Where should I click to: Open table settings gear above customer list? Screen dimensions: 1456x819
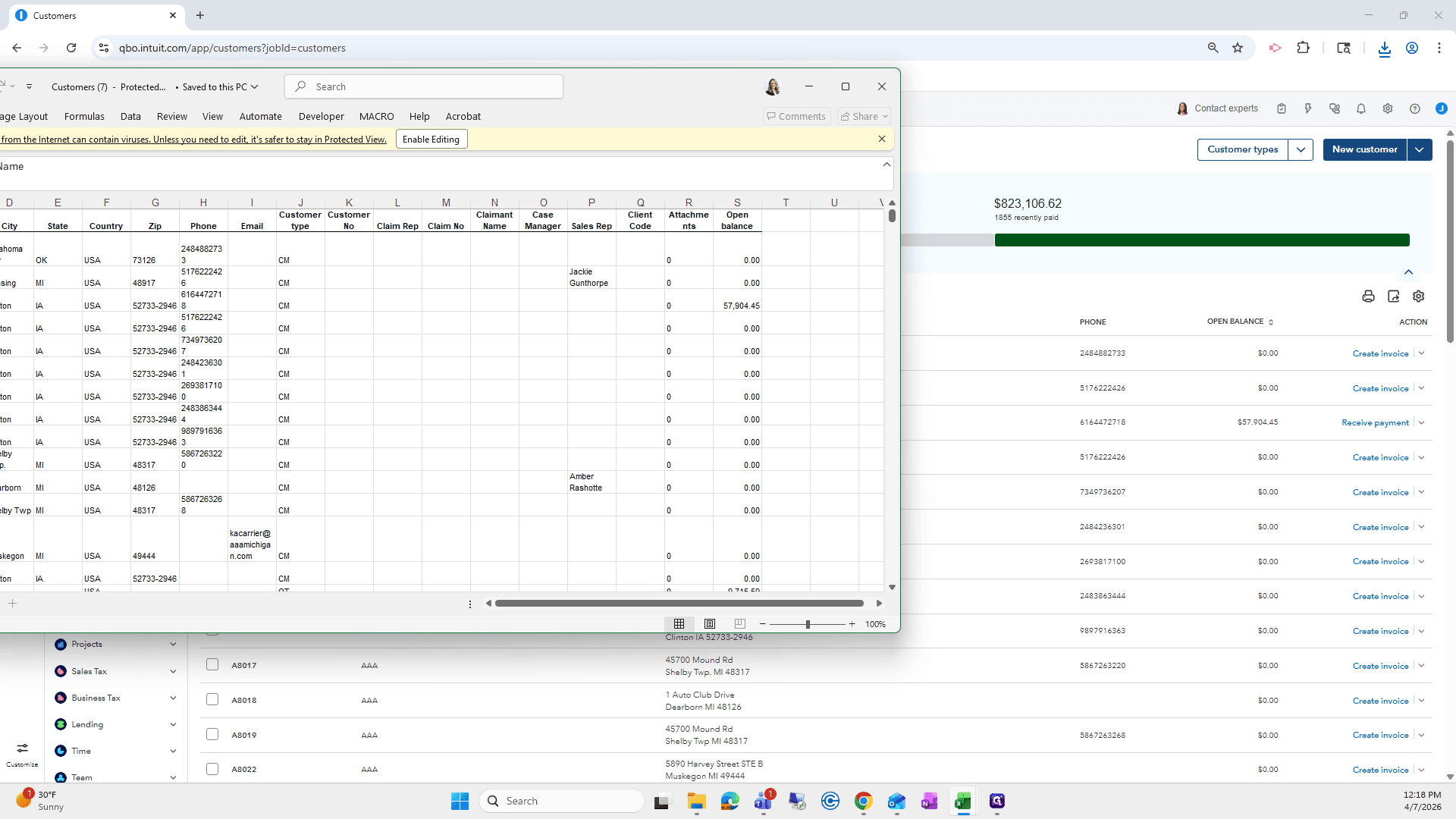[1419, 297]
